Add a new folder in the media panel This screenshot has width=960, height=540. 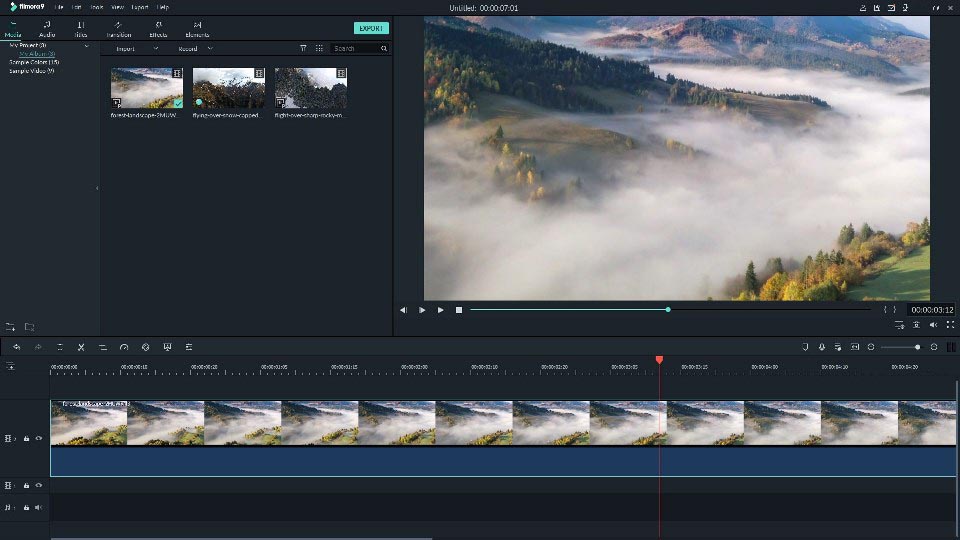tap(10, 327)
